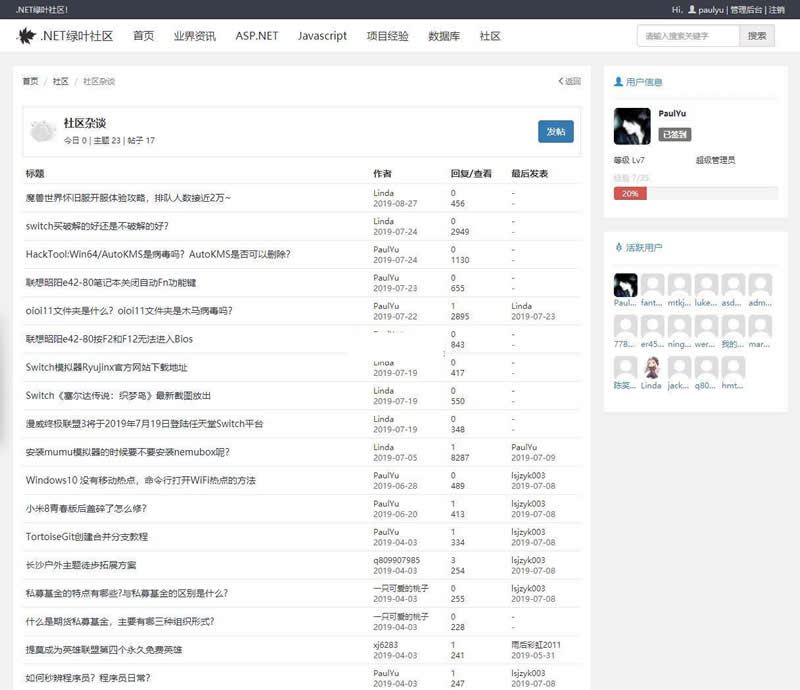This screenshot has height=690, width=800.
Task: Open active user ning... avatar
Action: 679,326
